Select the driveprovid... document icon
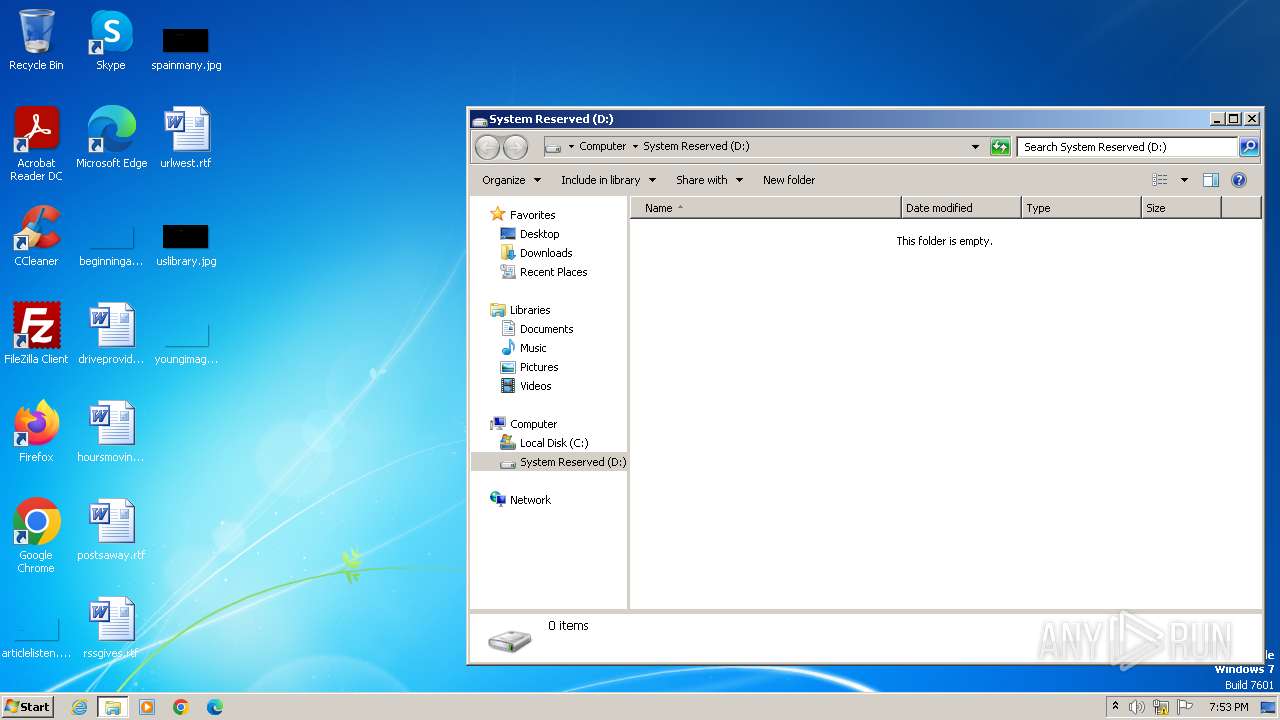This screenshot has width=1280, height=720. [x=111, y=333]
